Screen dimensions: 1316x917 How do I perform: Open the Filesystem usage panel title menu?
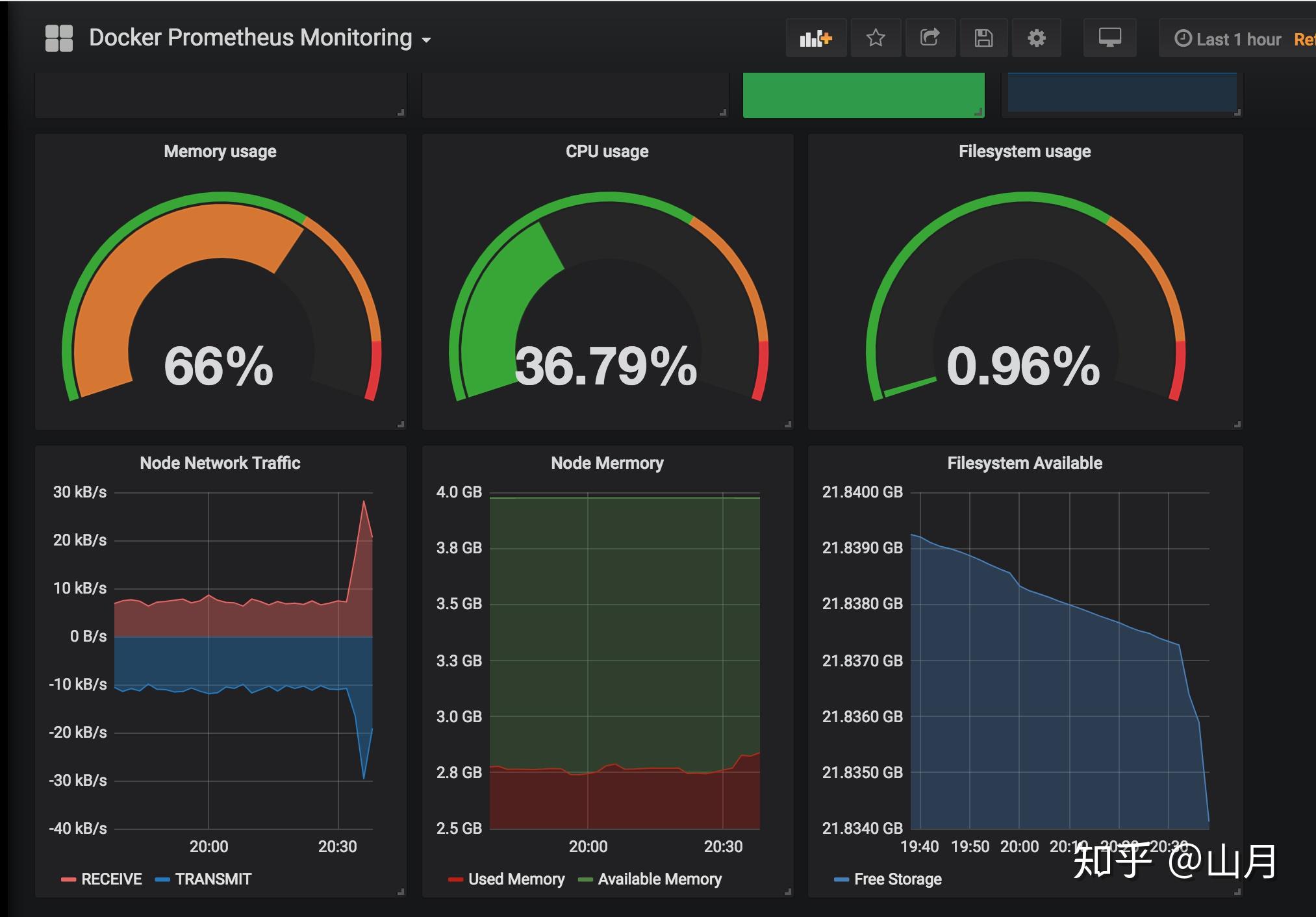1025,151
